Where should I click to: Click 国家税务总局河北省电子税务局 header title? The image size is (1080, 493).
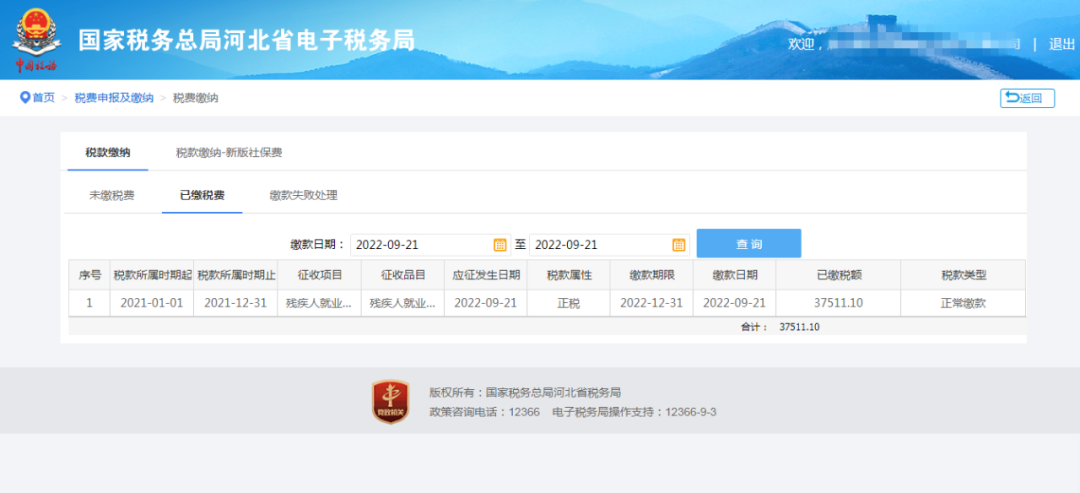pos(247,40)
